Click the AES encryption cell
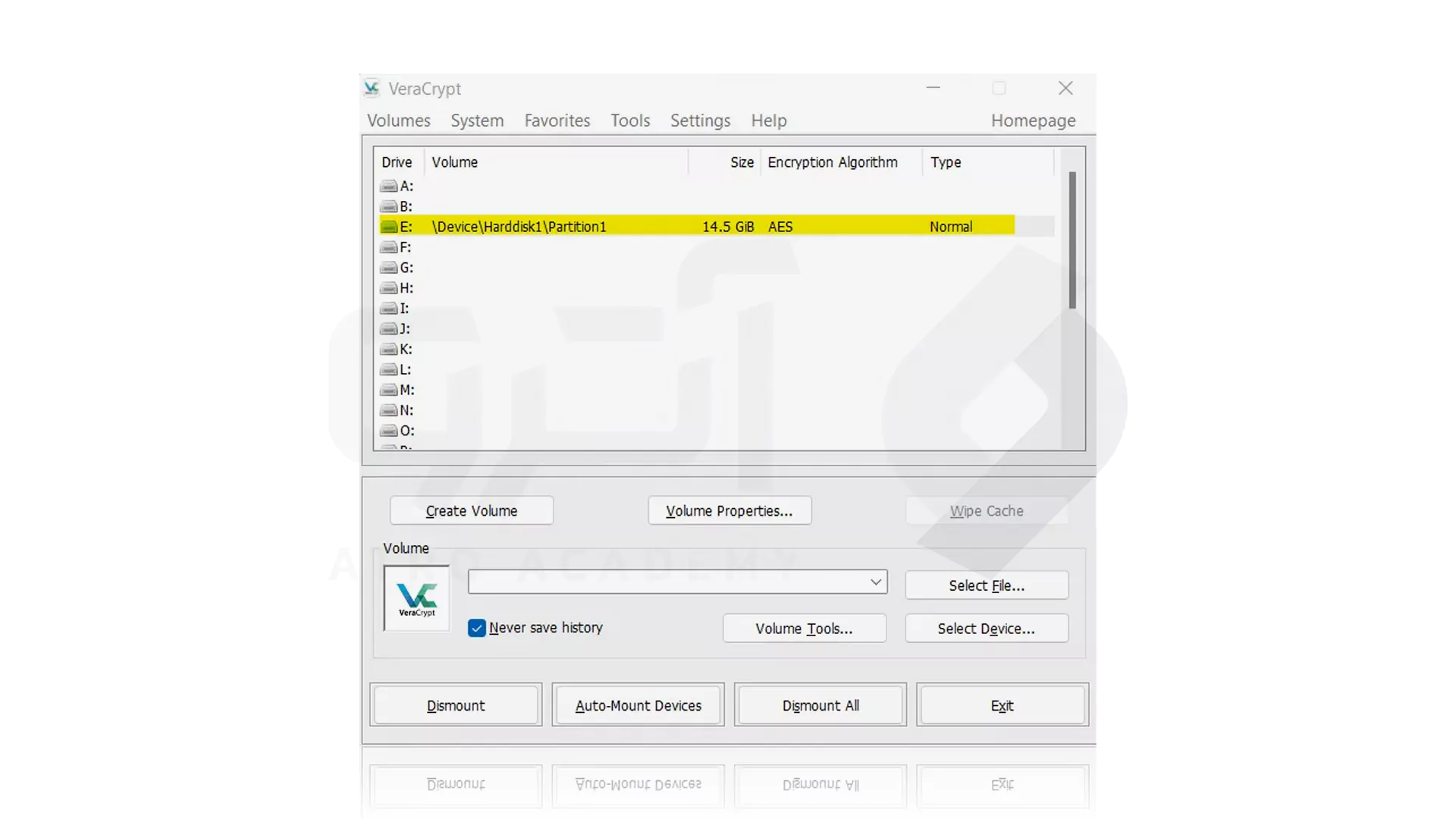This screenshot has height=819, width=1456. click(780, 227)
